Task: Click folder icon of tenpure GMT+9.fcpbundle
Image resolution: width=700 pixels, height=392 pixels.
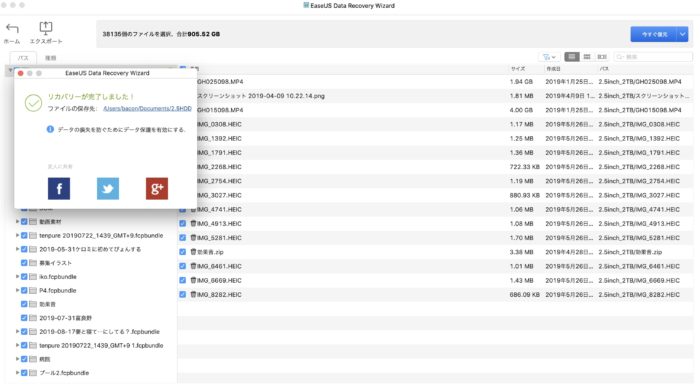Action: [x=33, y=235]
